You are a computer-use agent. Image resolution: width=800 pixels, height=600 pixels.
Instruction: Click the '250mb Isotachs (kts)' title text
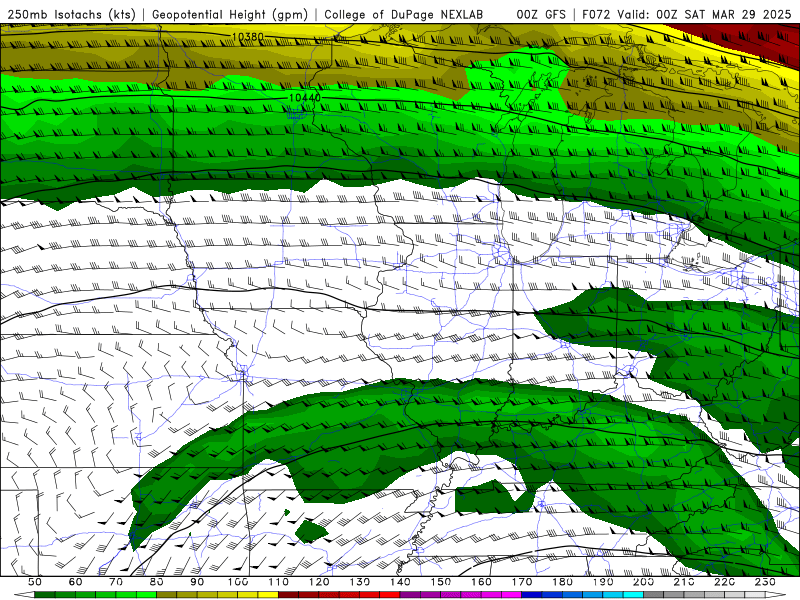click(71, 15)
